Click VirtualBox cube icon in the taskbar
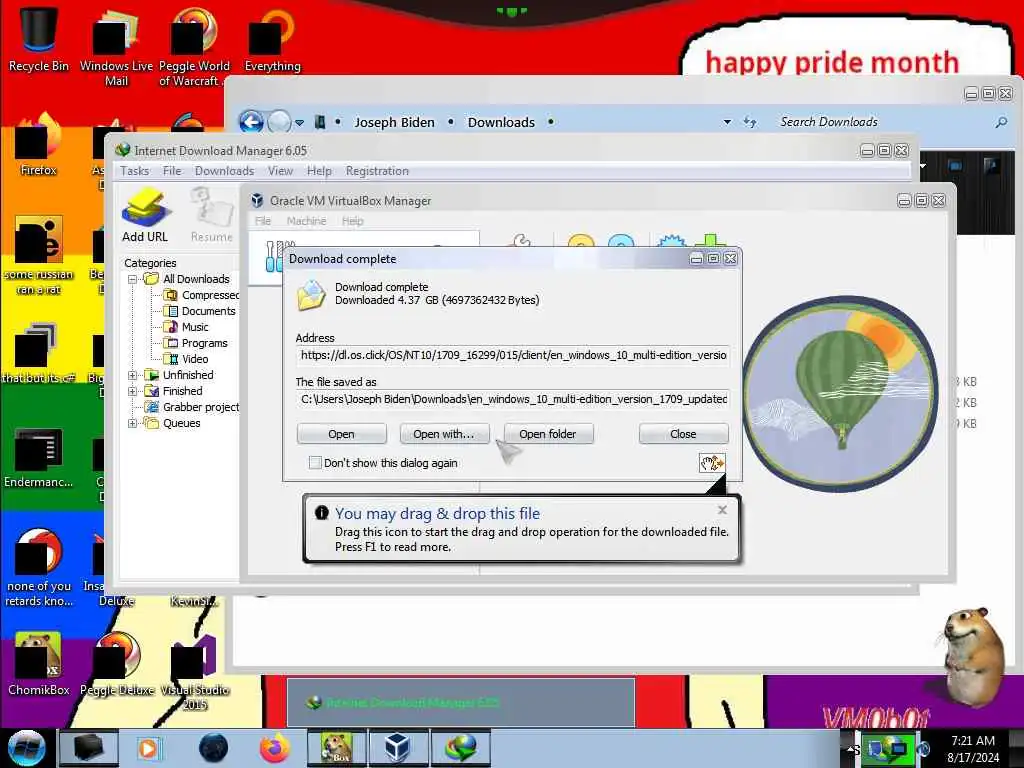This screenshot has width=1024, height=768. 397,748
